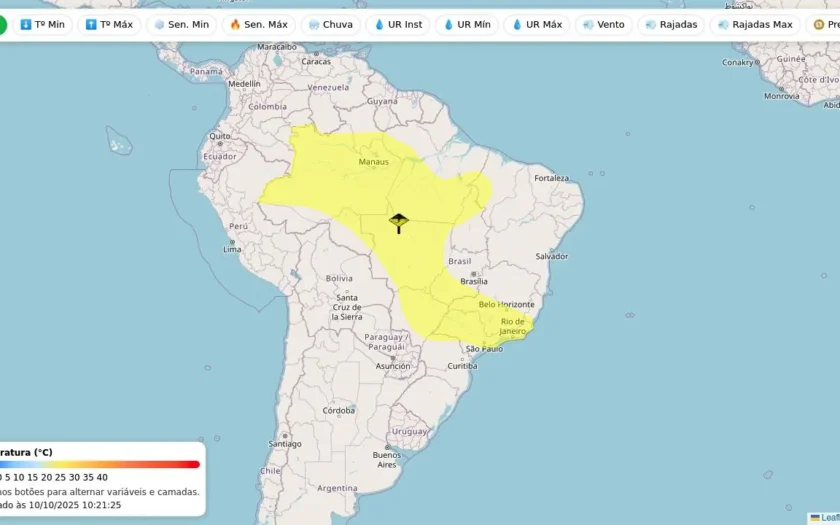Switch map to the Chuva layer
The height and width of the screenshot is (525, 840).
331,25
